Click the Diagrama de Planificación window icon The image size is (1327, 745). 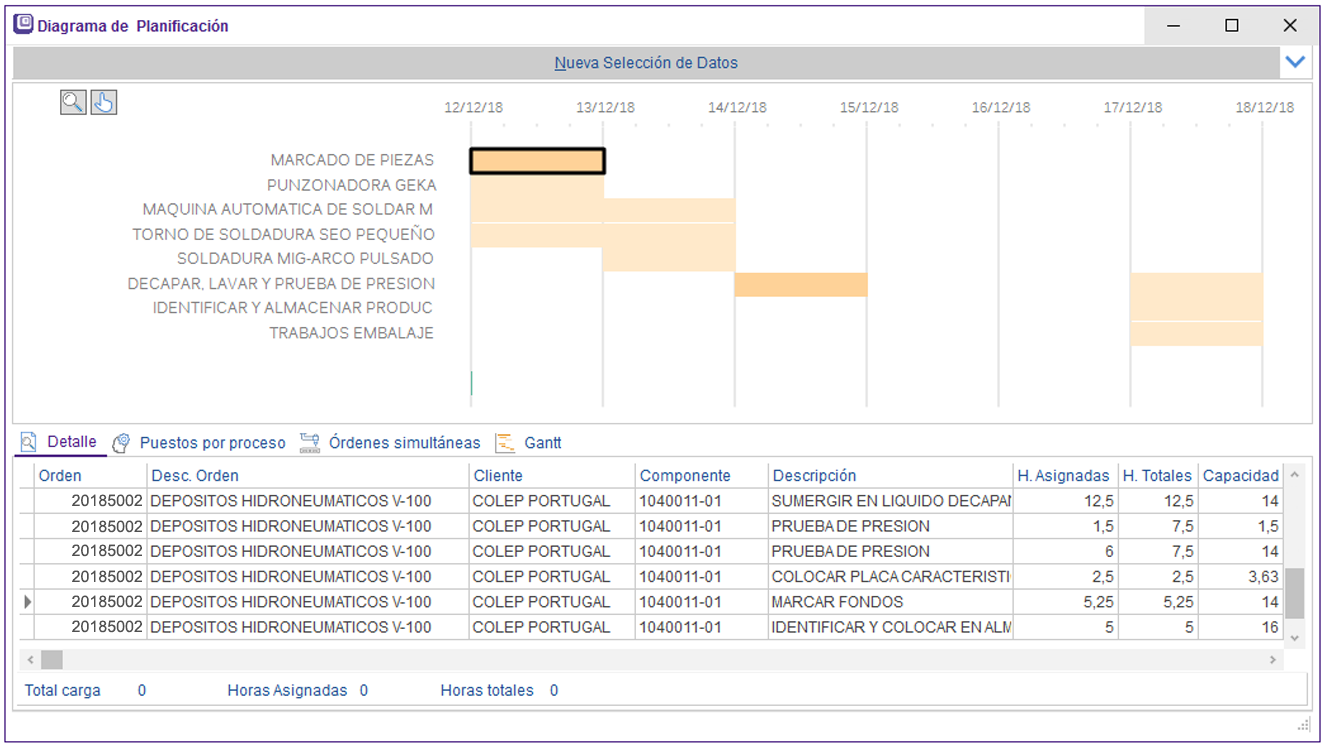23,25
